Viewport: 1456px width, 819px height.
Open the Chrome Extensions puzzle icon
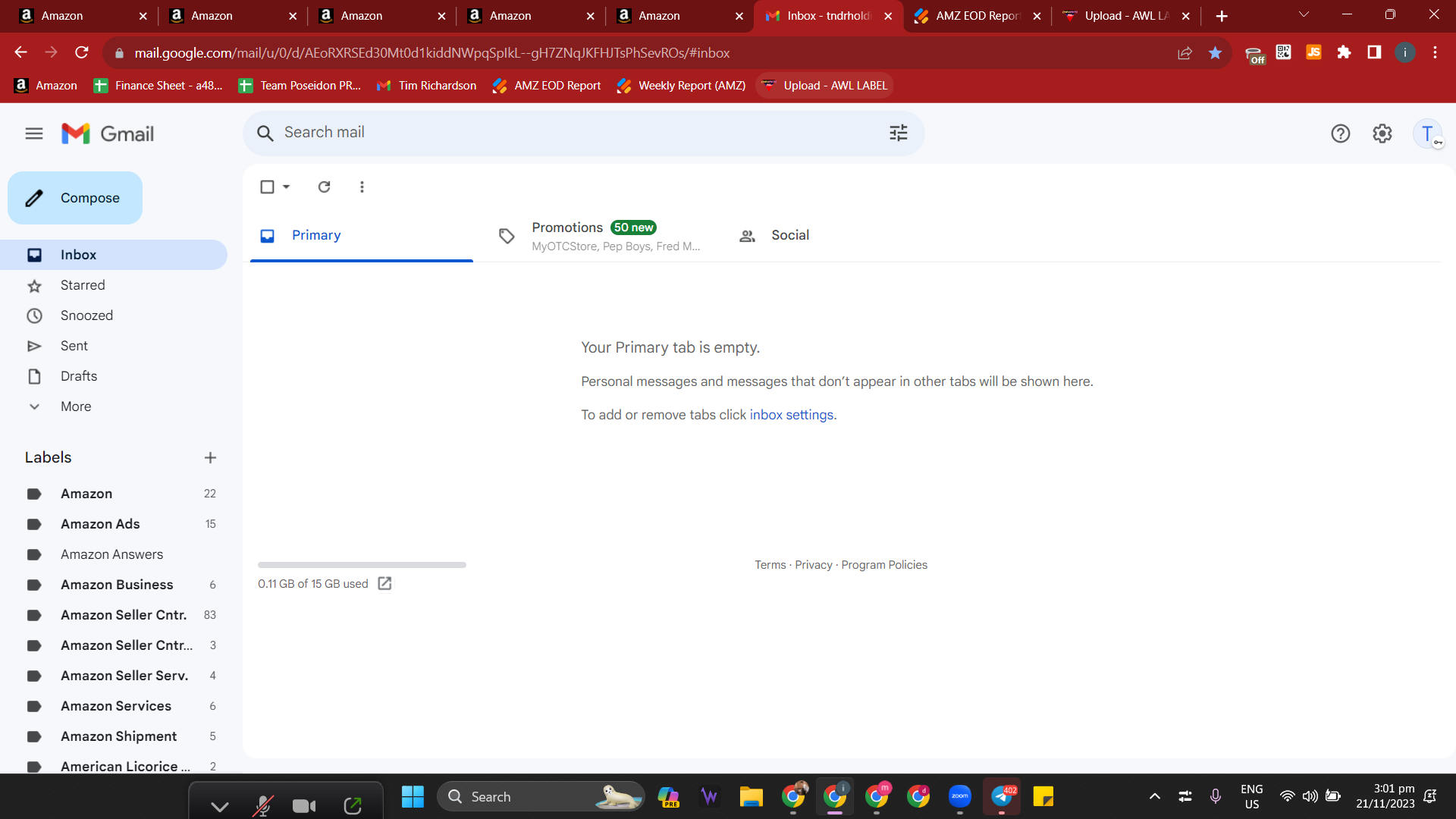(x=1344, y=52)
